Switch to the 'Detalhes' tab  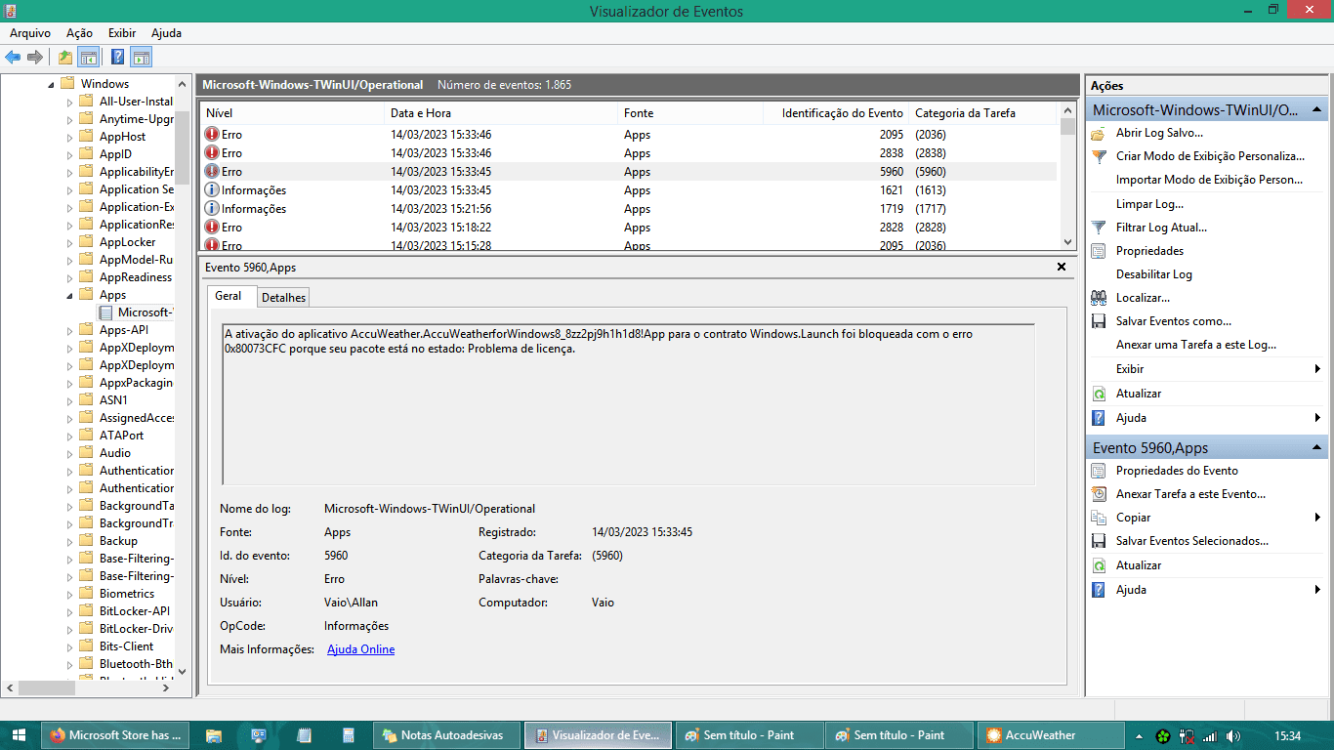click(x=283, y=298)
